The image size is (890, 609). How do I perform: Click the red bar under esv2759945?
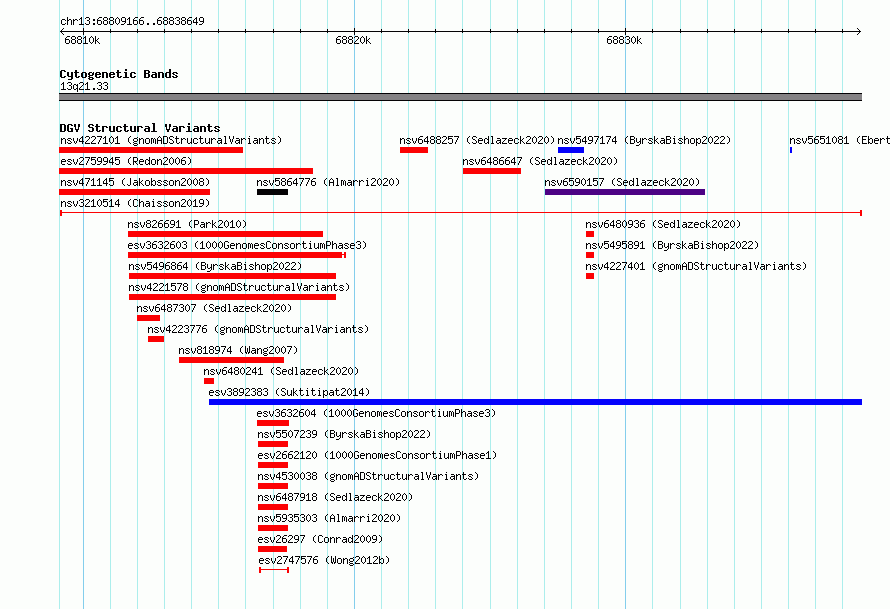click(186, 171)
